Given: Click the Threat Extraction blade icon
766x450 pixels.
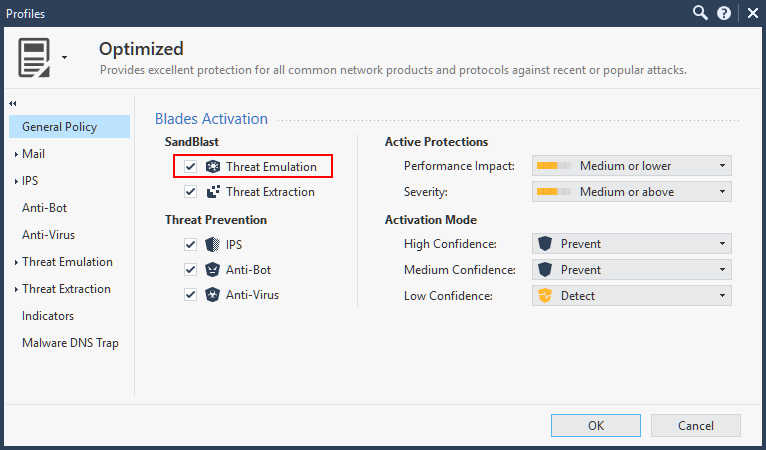Looking at the screenshot, I should [x=212, y=191].
